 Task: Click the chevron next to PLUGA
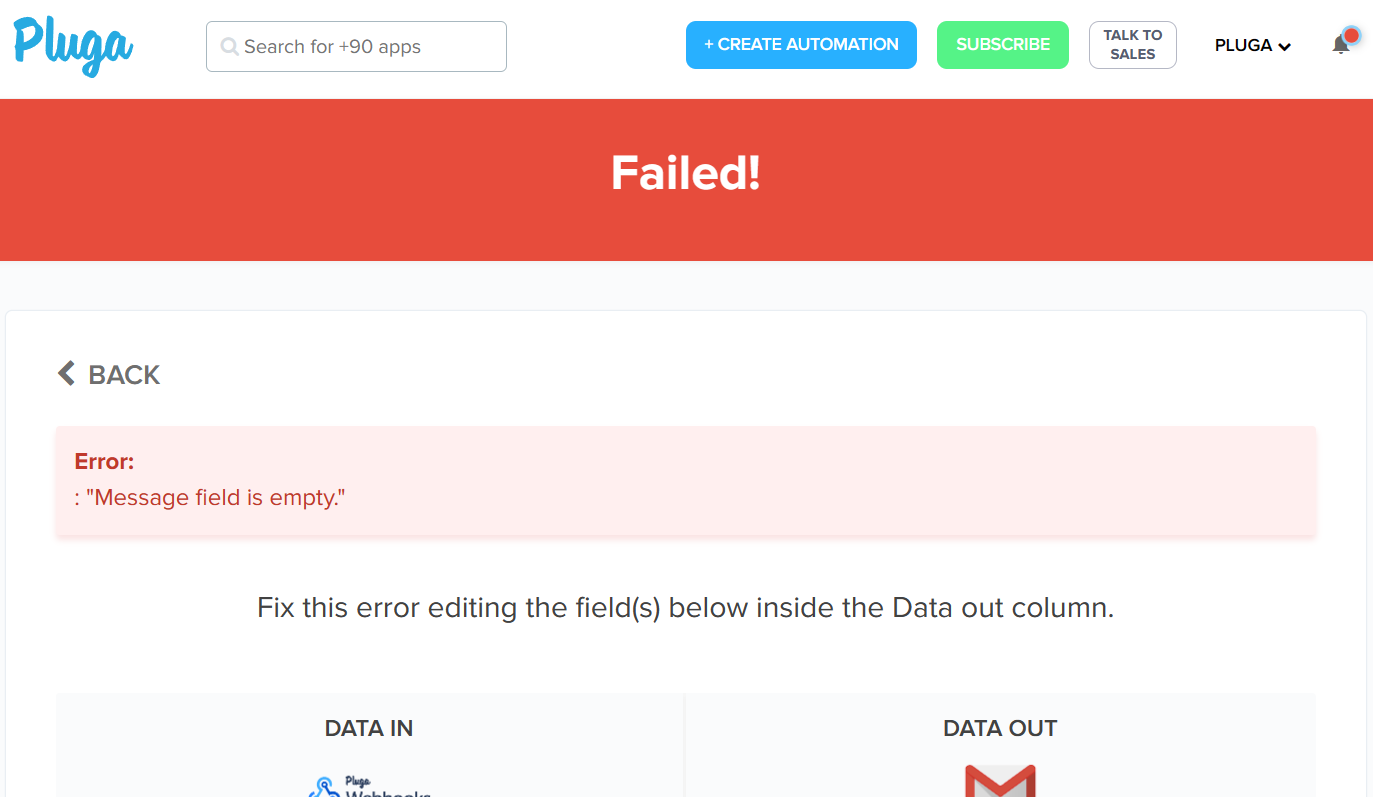(x=1284, y=46)
